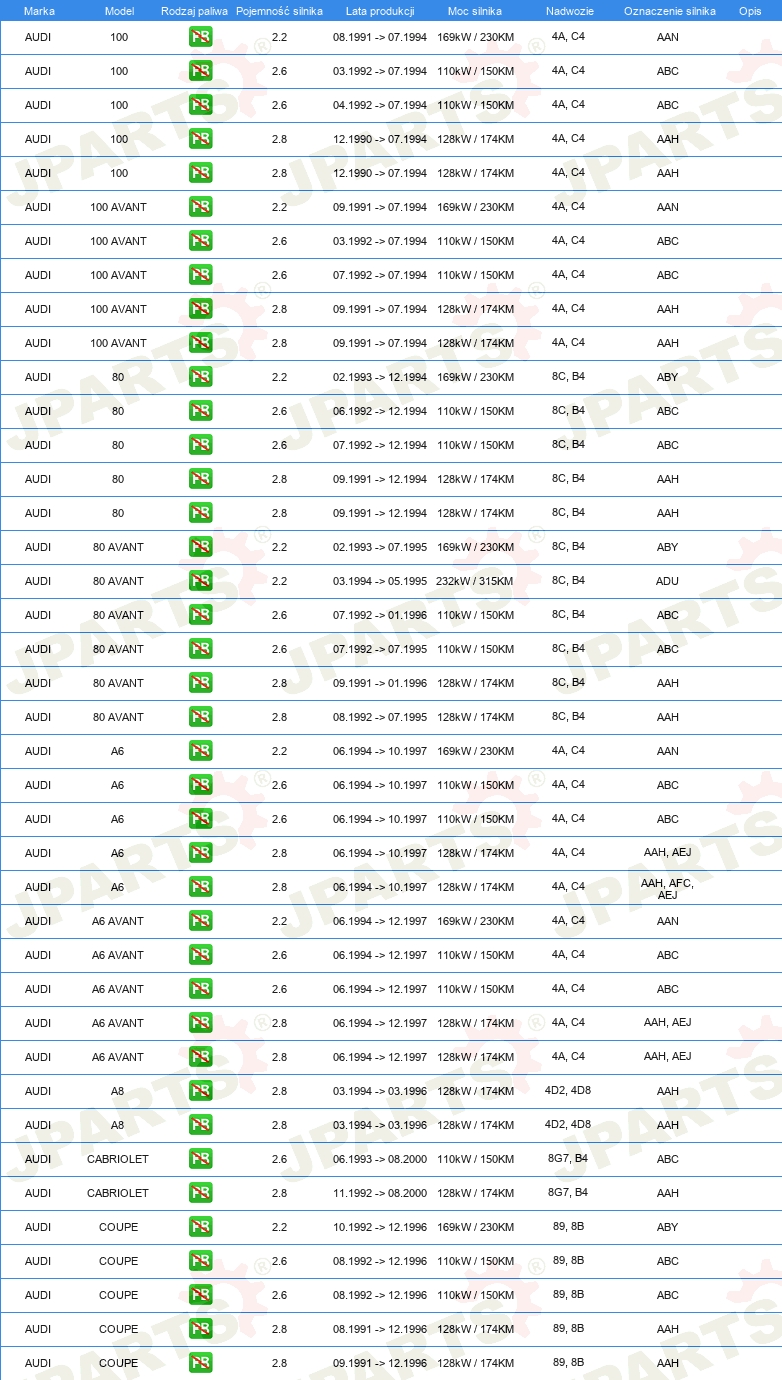Screen dimensions: 782x1380
Task: Click fuel icon for COUPE dated 08.1991 -> 12.1996
Action: click(200, 1330)
